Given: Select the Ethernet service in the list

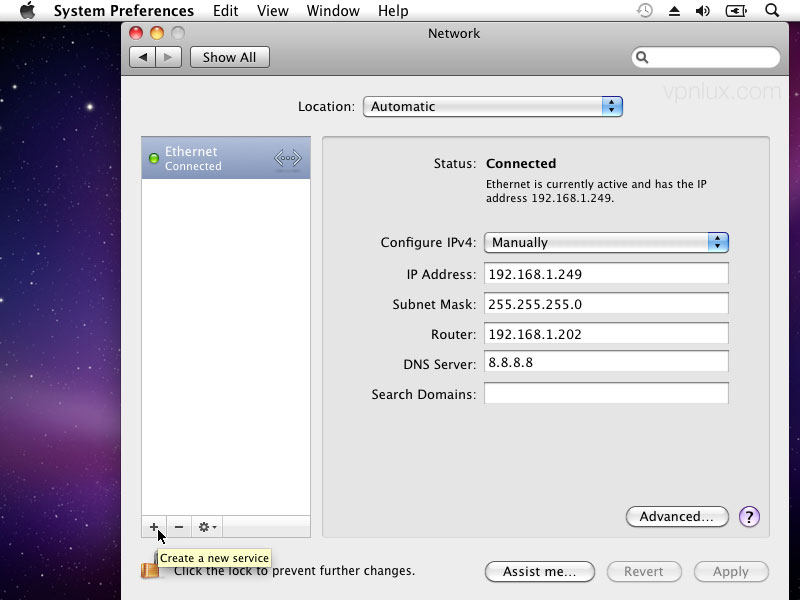Looking at the screenshot, I should point(226,158).
